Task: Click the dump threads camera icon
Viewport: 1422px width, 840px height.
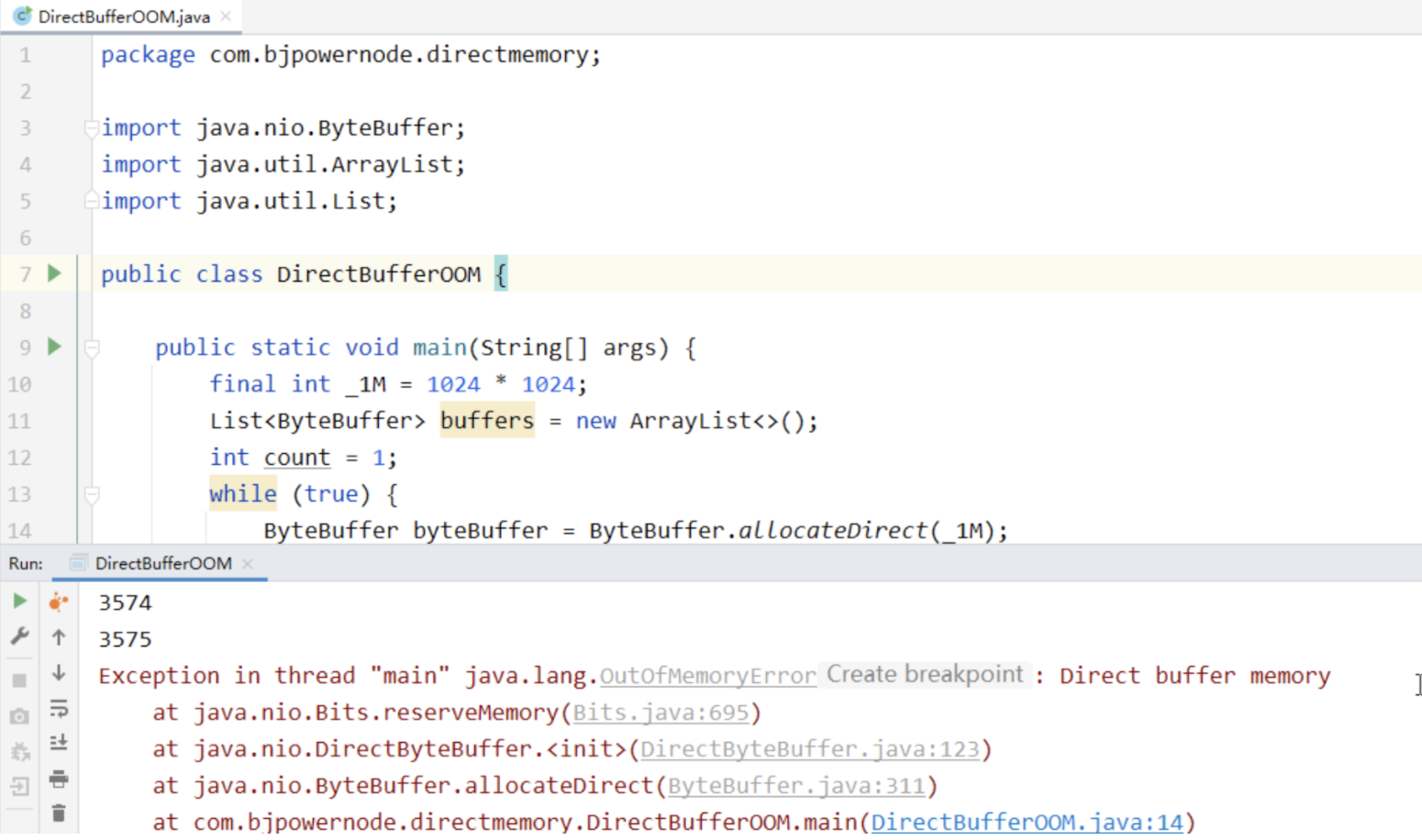Action: coord(19,716)
